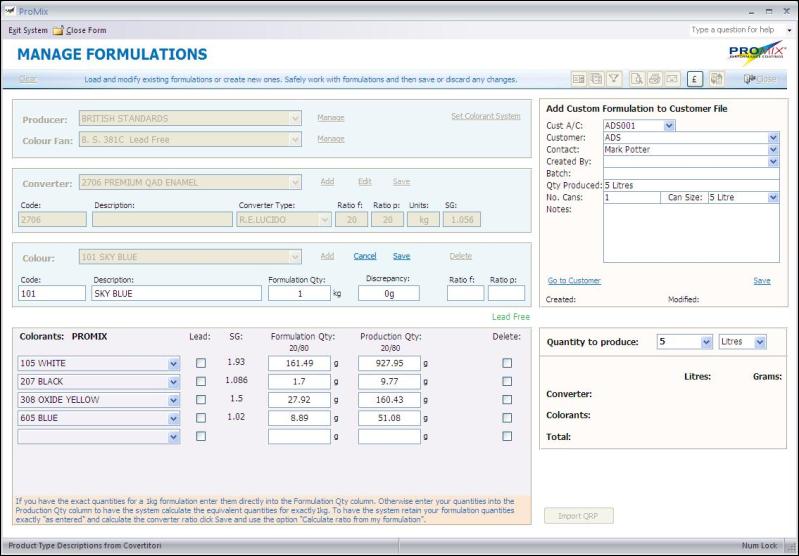The width and height of the screenshot is (799, 556).
Task: Click the Cancel link in Colour section
Action: tap(365, 256)
